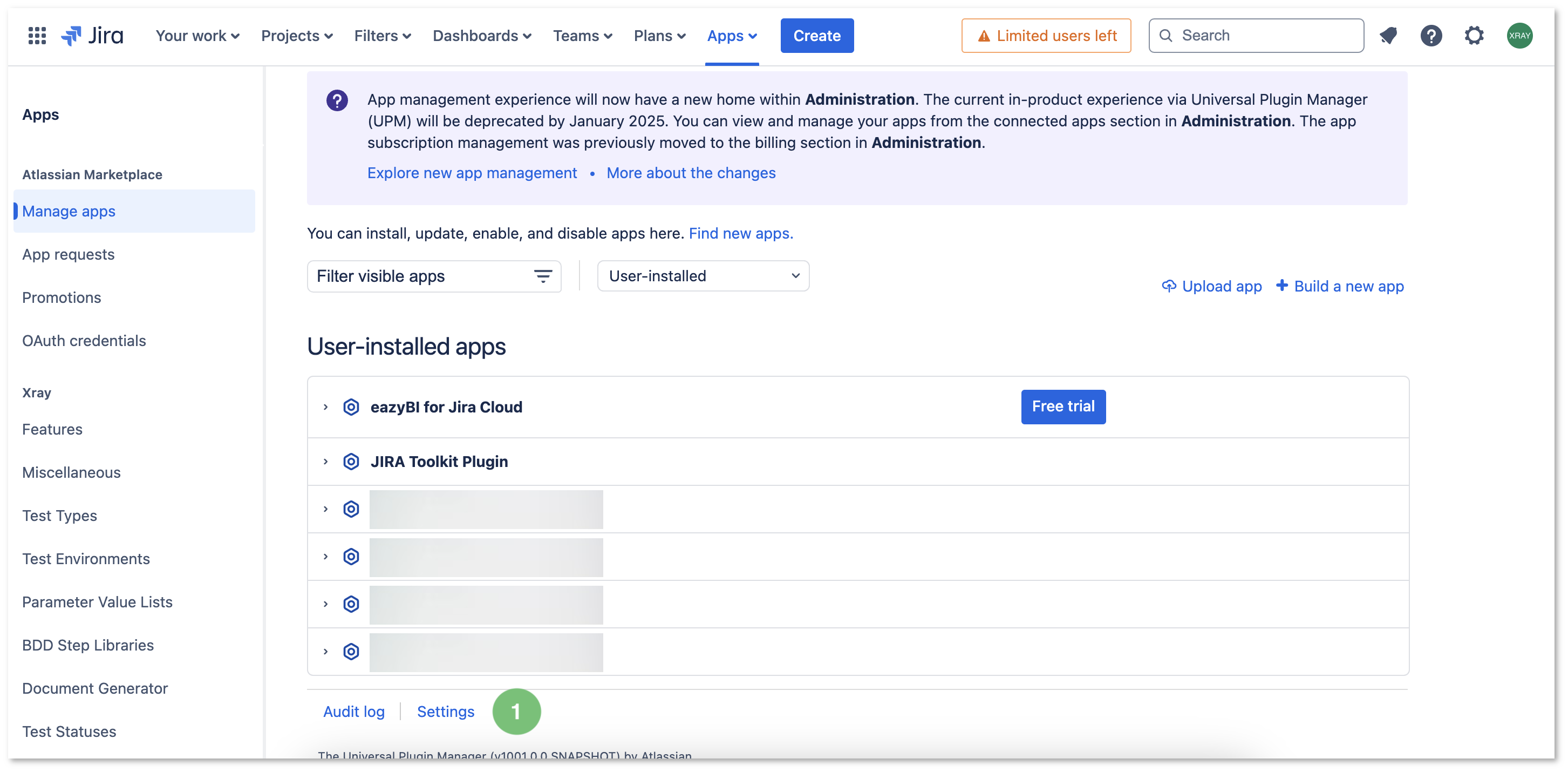Click the eazyBI for Jira Cloud name
The image size is (1568, 772).
446,407
